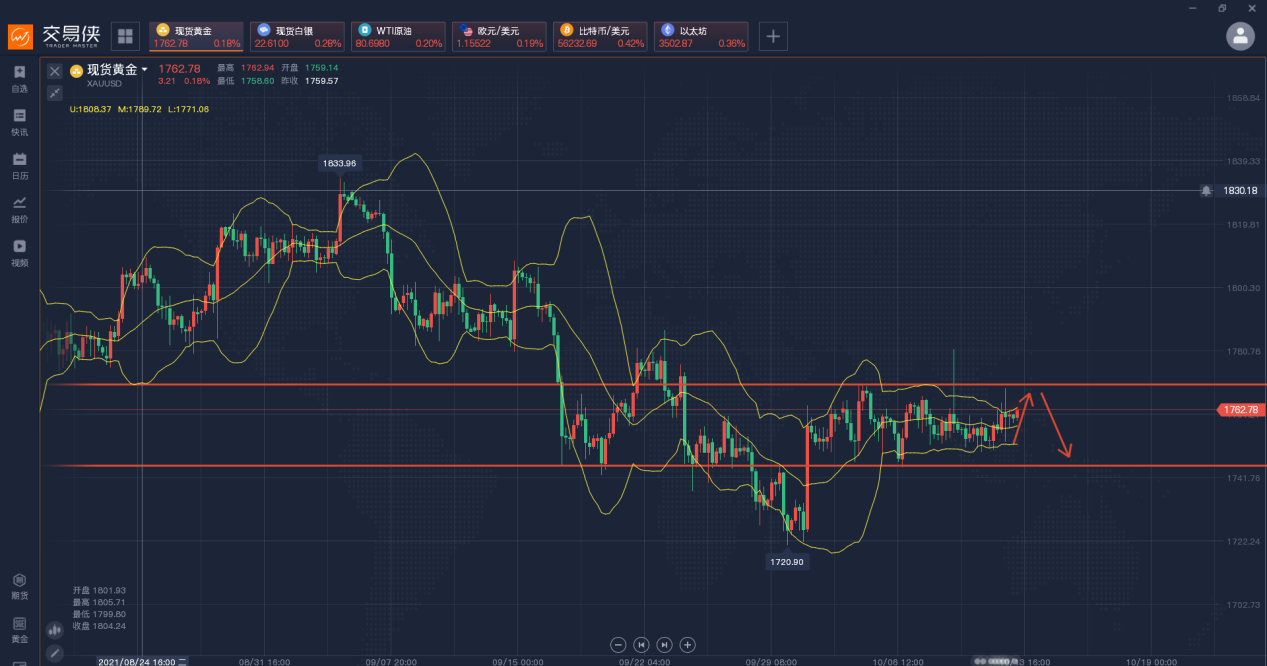Open the 自选 watchlist sidebar icon
The image size is (1267, 666).
19,77
